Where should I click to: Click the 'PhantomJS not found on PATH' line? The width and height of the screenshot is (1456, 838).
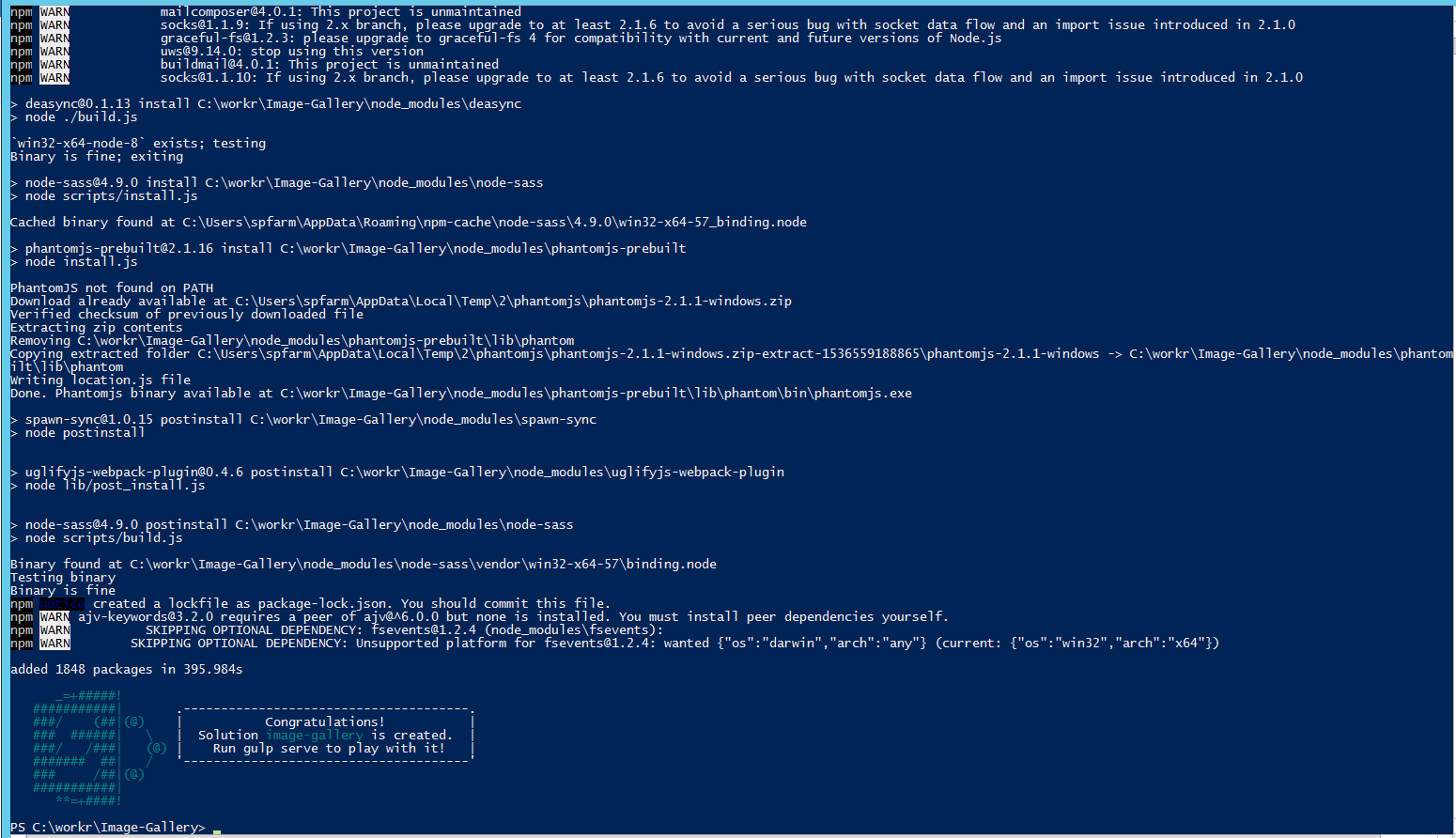[112, 287]
